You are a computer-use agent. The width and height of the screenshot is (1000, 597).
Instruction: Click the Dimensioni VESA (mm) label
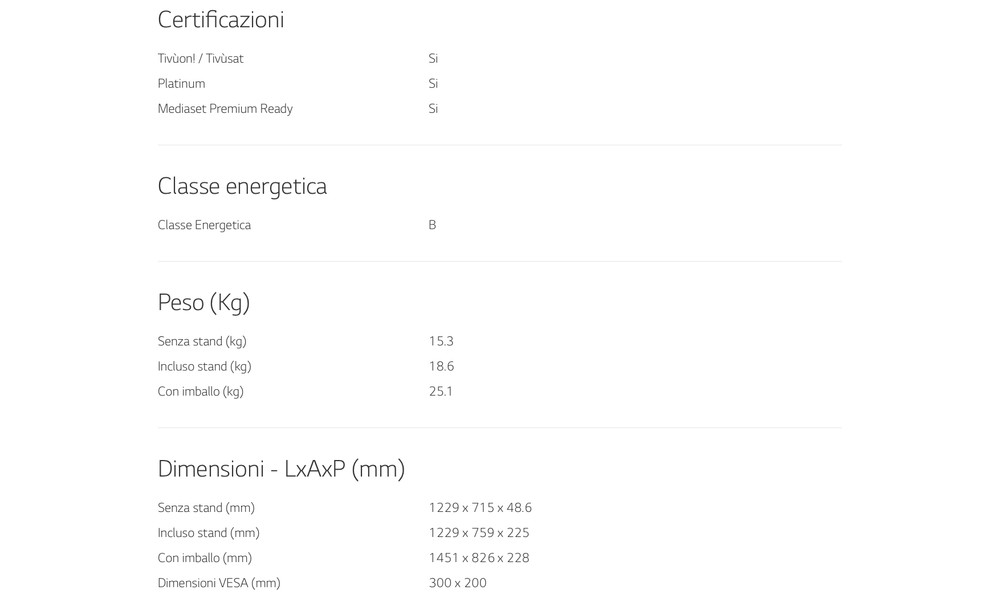pos(219,583)
